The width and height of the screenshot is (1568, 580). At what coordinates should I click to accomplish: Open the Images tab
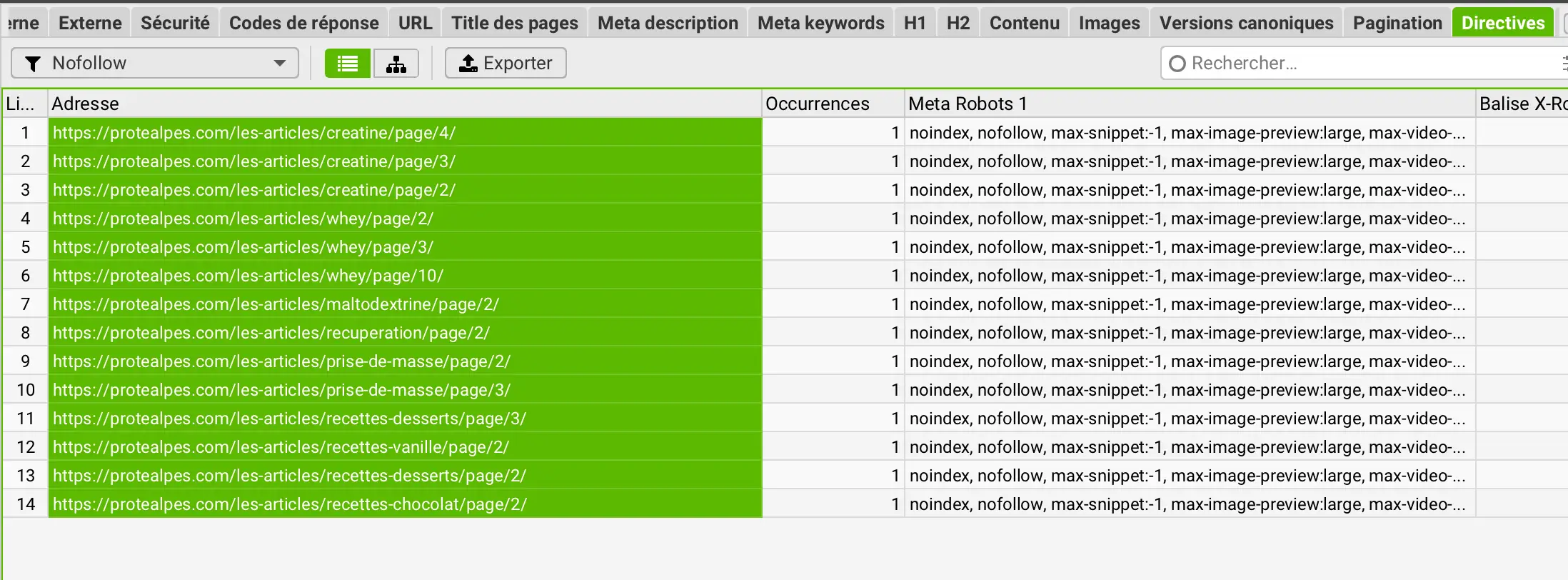coord(1109,23)
